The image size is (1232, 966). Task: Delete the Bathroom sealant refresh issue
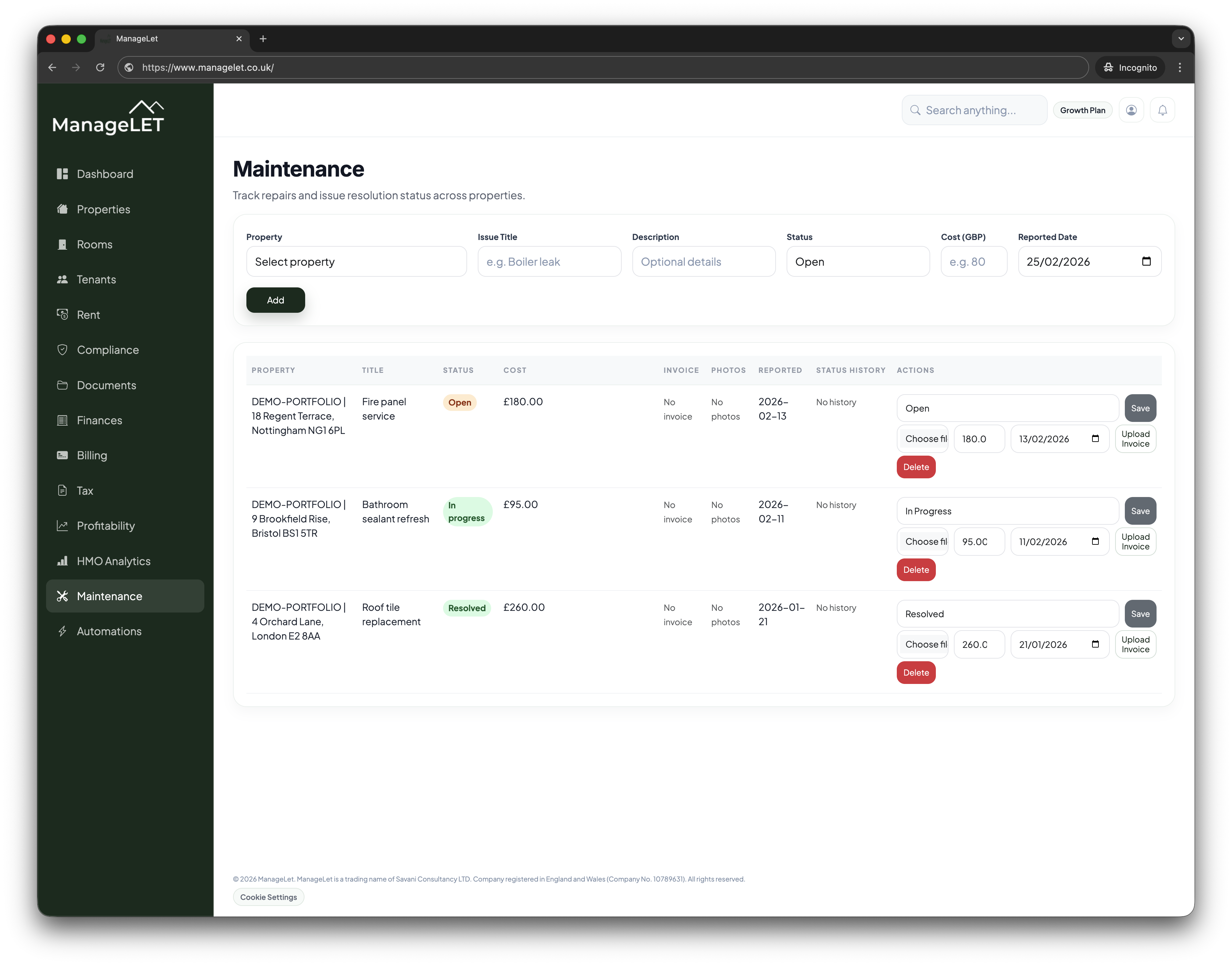point(916,569)
